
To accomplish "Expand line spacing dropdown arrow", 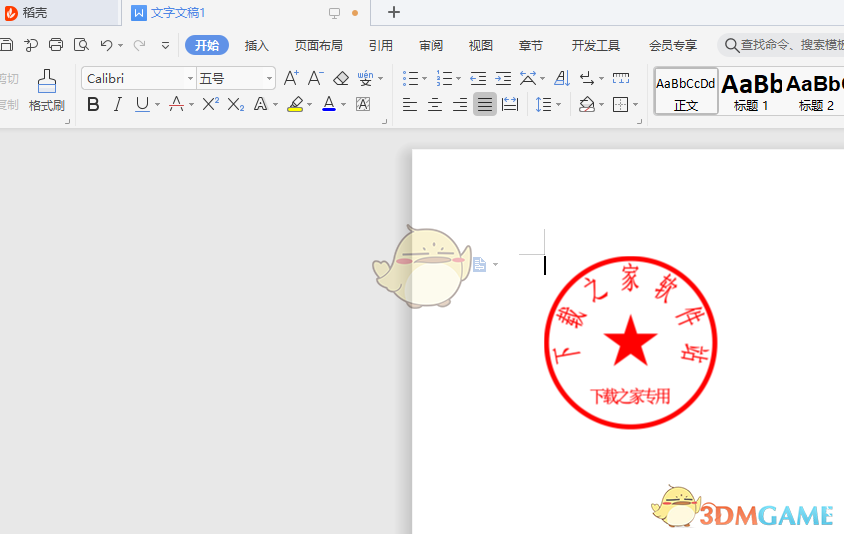I will point(558,104).
